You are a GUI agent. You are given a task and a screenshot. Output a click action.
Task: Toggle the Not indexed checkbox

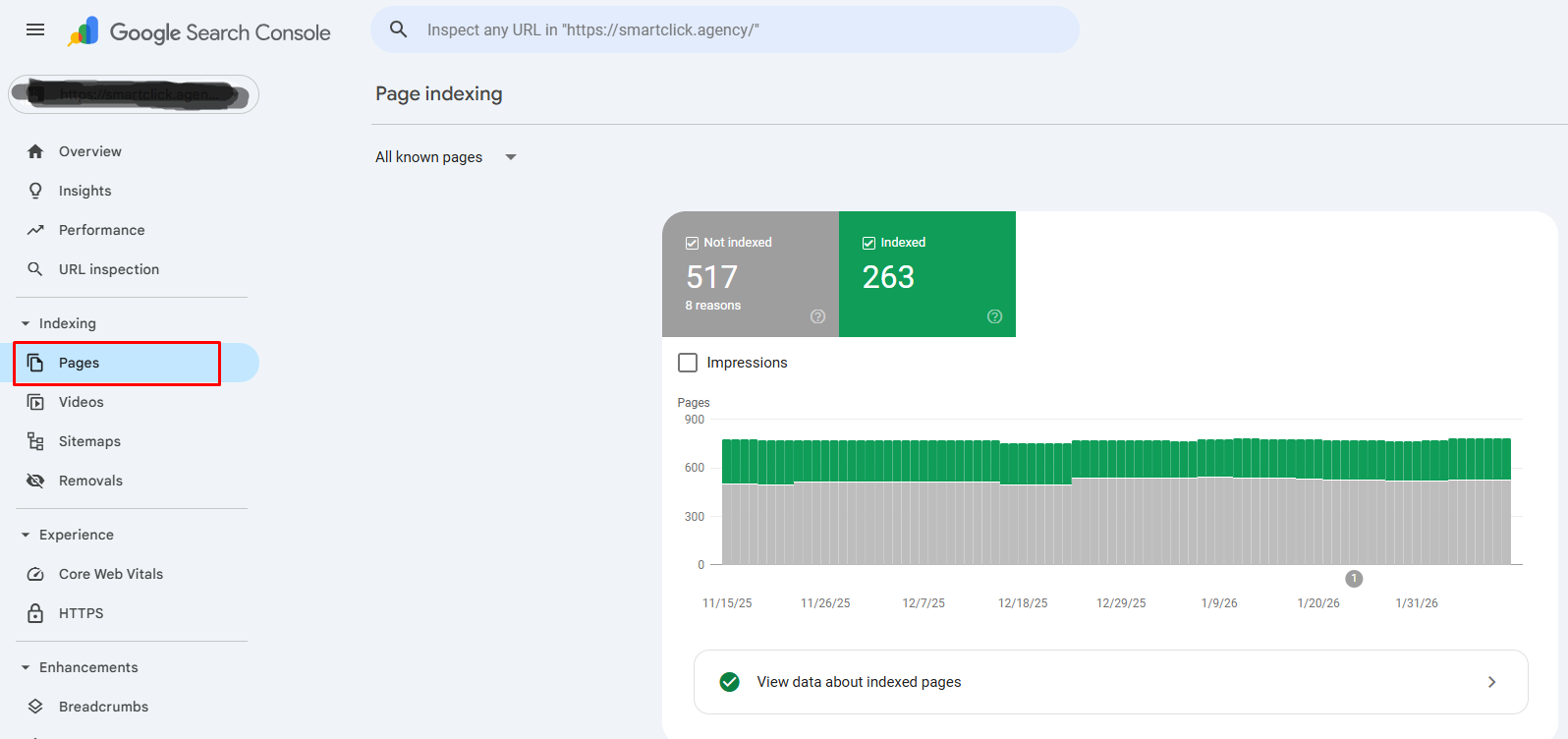pos(692,243)
